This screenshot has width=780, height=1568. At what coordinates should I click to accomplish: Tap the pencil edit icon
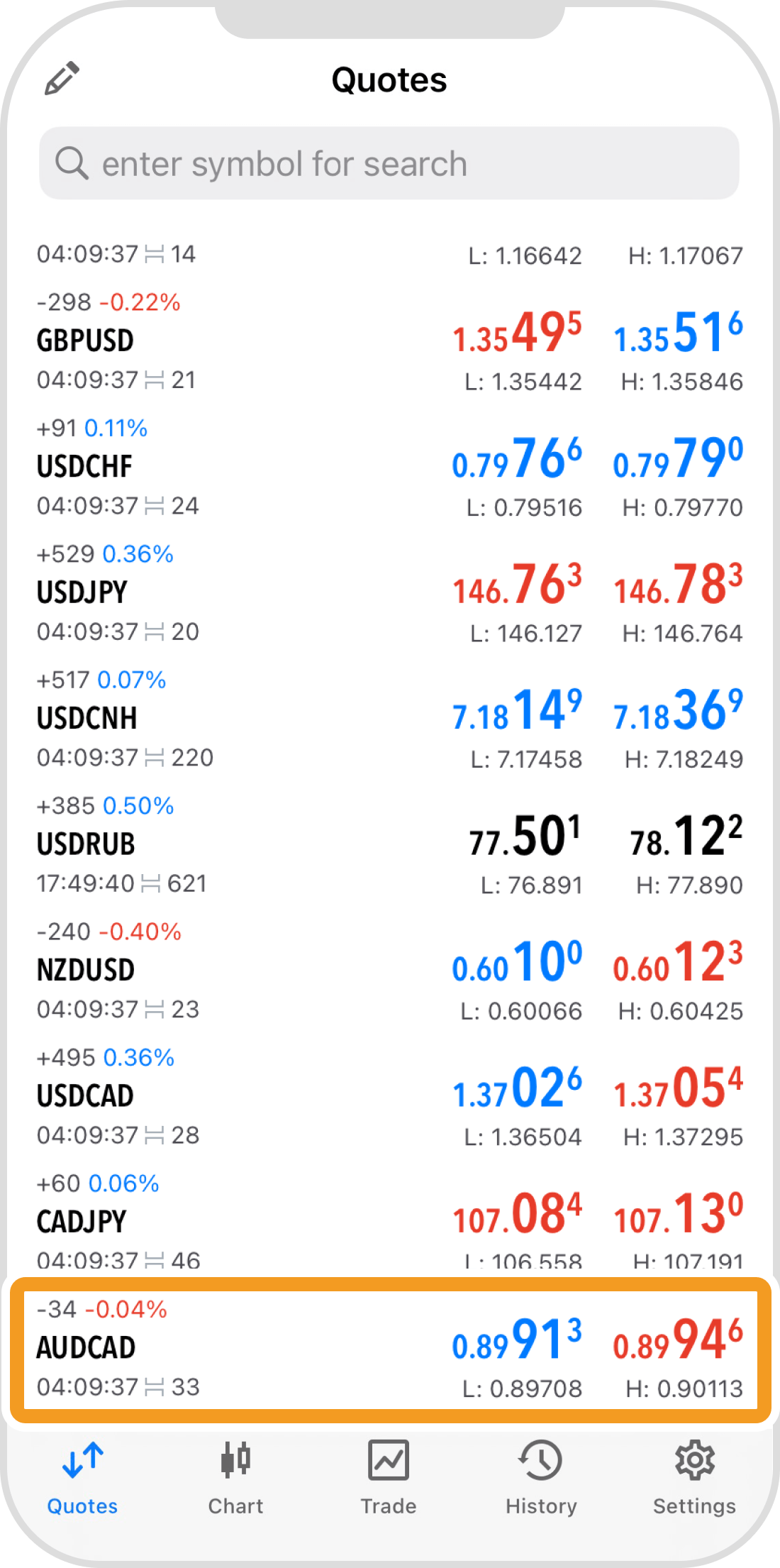click(62, 78)
